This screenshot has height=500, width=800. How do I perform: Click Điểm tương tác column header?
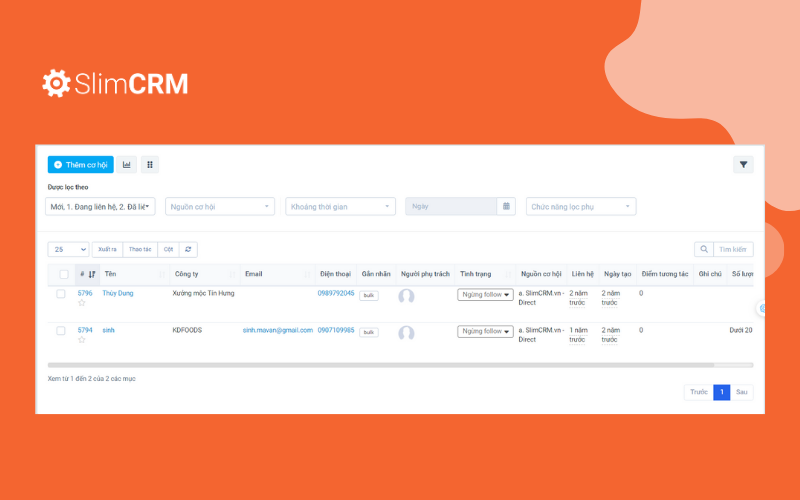665,274
